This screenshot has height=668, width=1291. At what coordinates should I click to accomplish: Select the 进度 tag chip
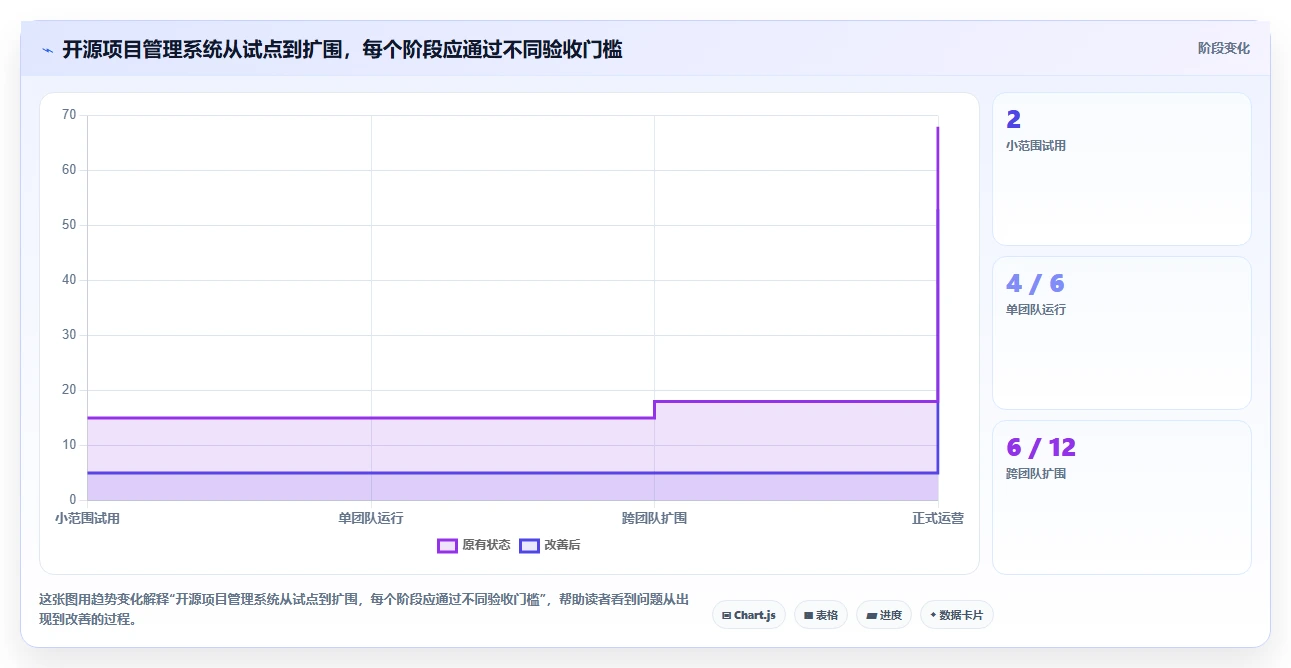point(884,615)
